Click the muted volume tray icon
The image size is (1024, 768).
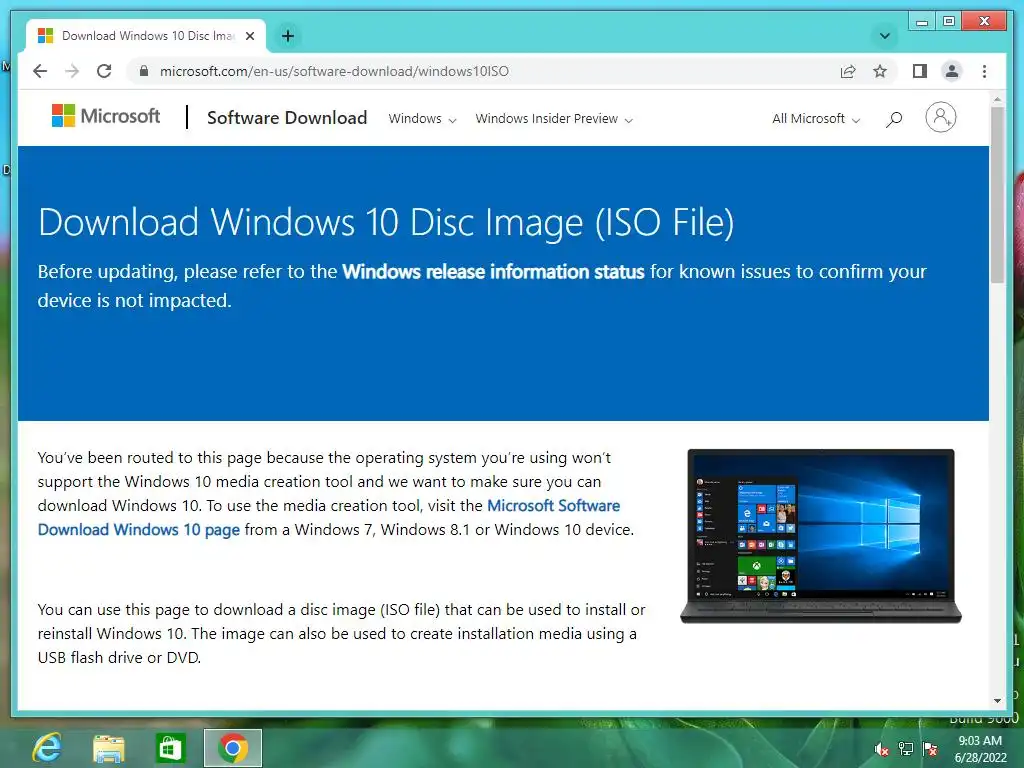881,749
